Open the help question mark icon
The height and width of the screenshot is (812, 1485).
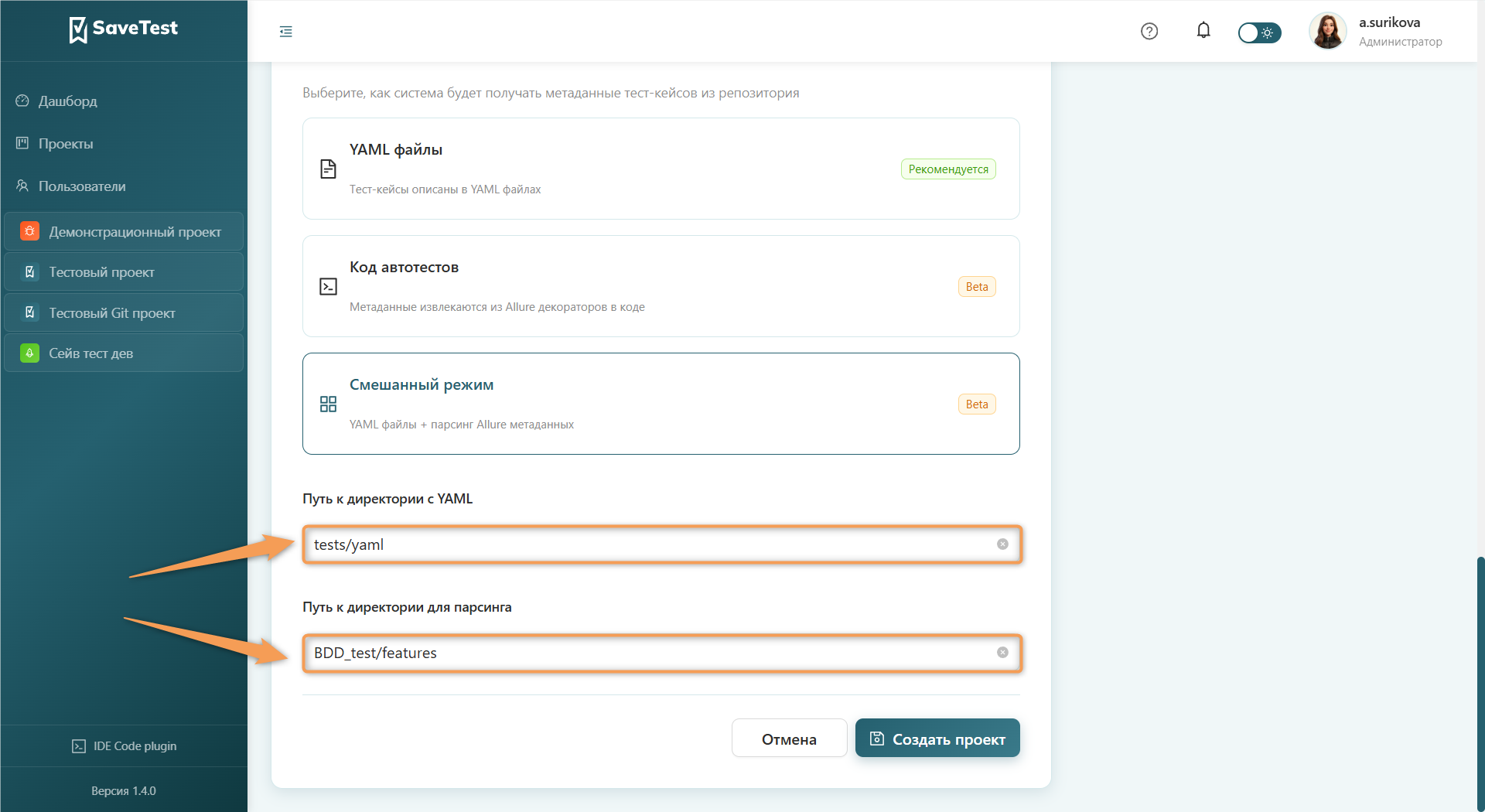[1149, 32]
